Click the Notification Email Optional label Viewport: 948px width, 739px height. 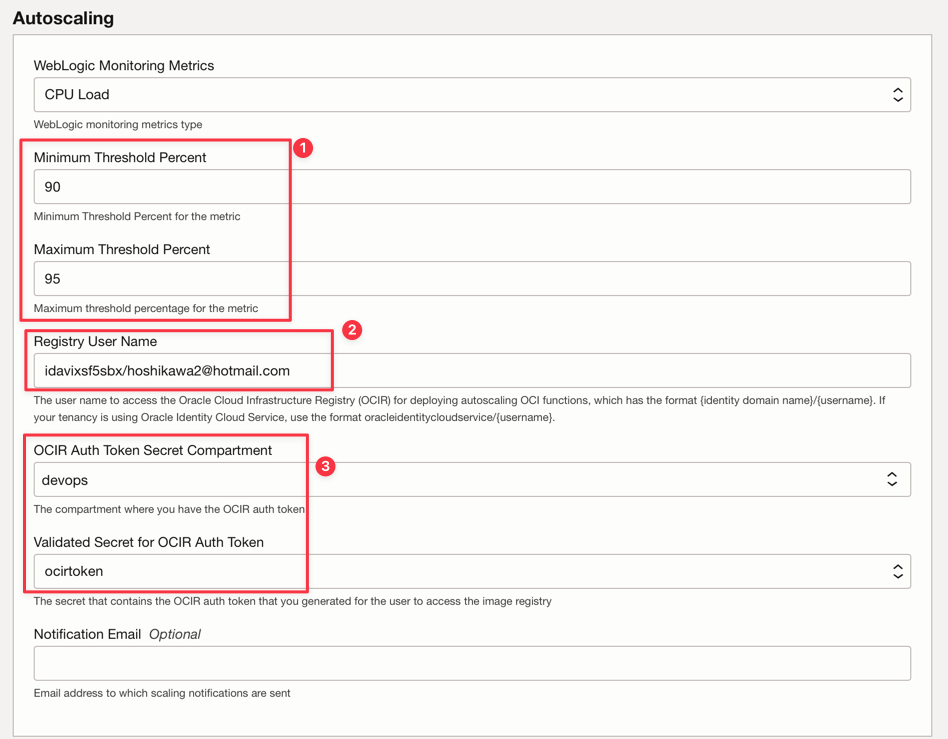pos(117,634)
